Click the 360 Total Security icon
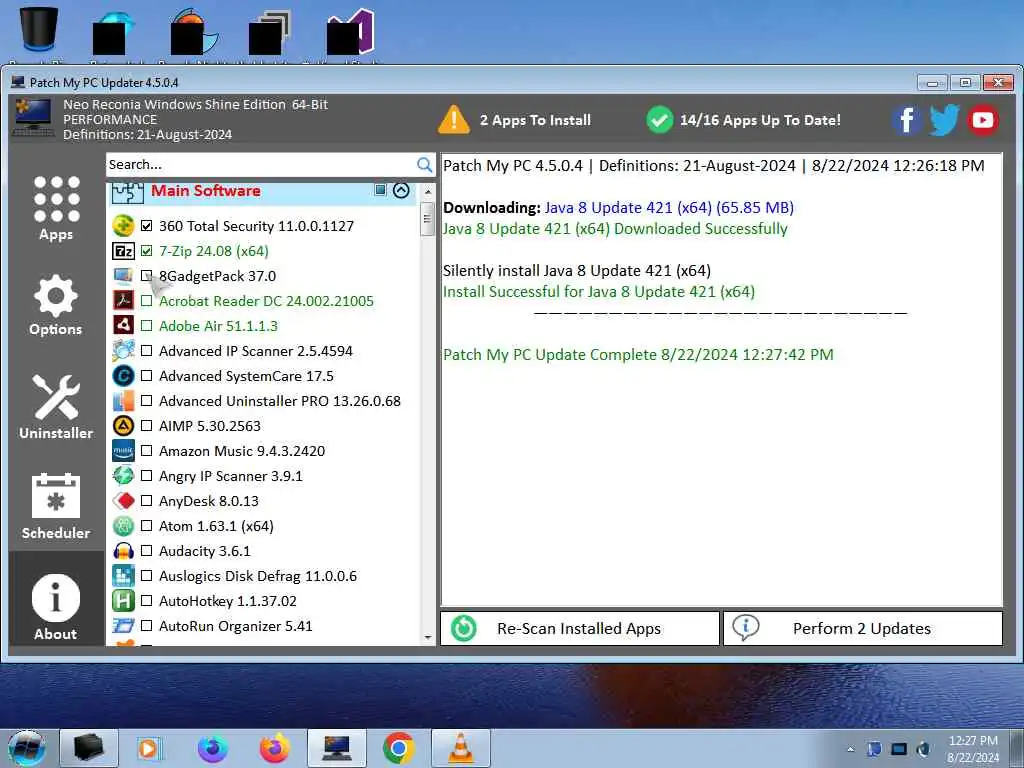The height and width of the screenshot is (768, 1024). pos(123,226)
